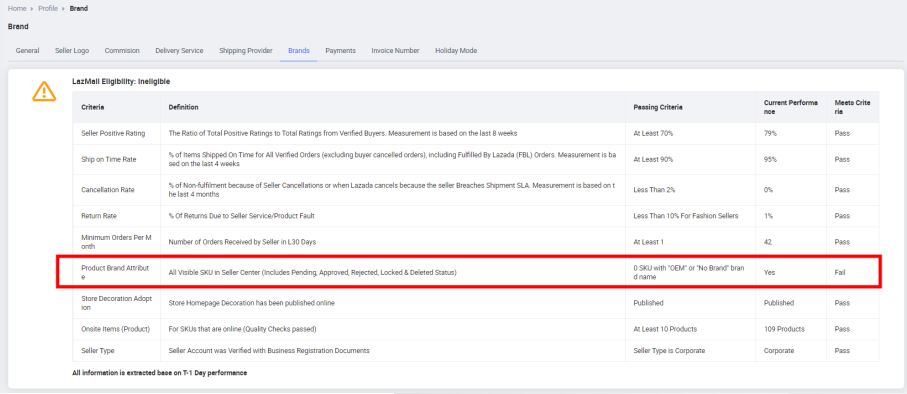Click the 109 Products performance value
907x394 pixels.
784,329
